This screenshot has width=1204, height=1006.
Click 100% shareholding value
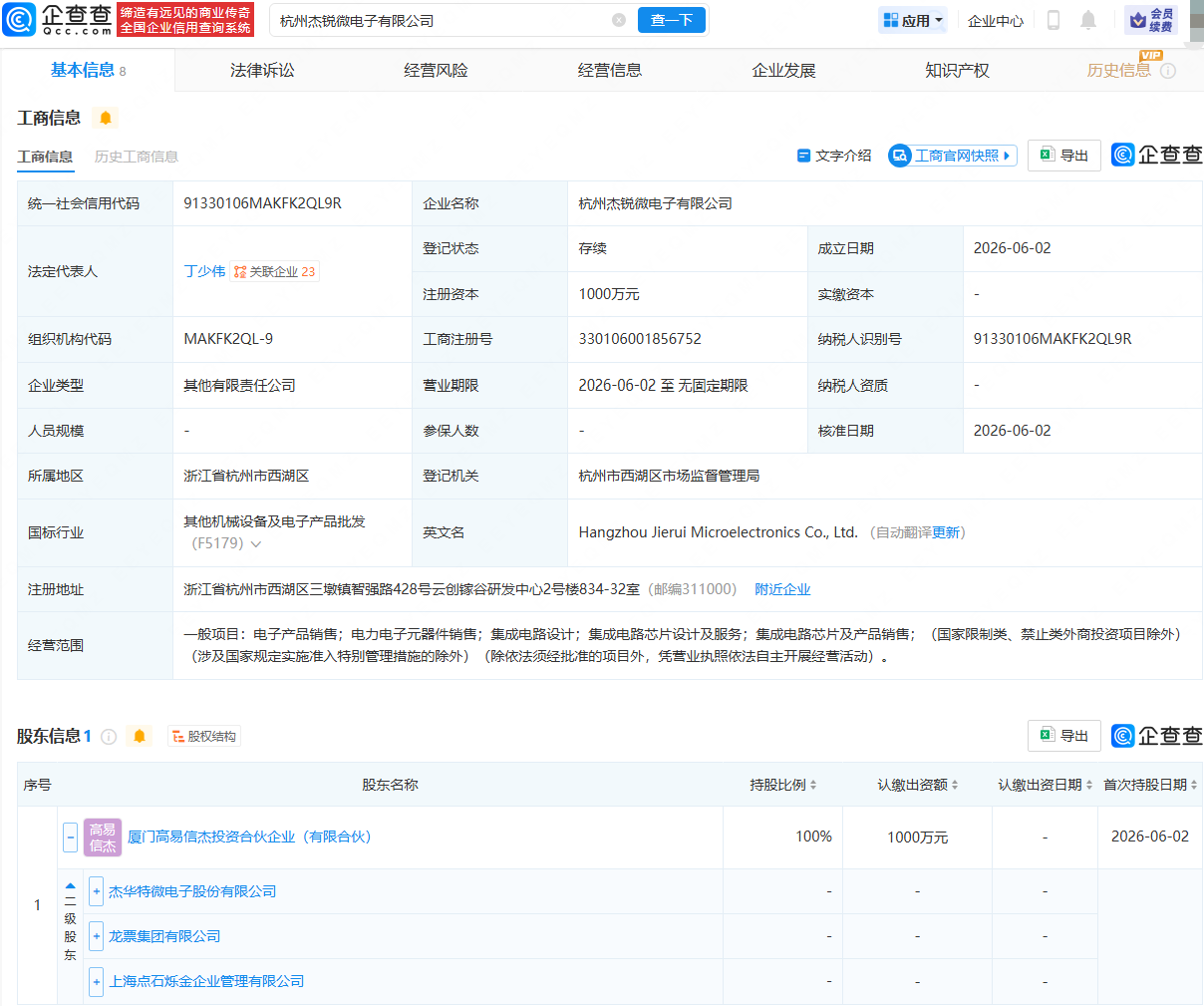pos(813,837)
